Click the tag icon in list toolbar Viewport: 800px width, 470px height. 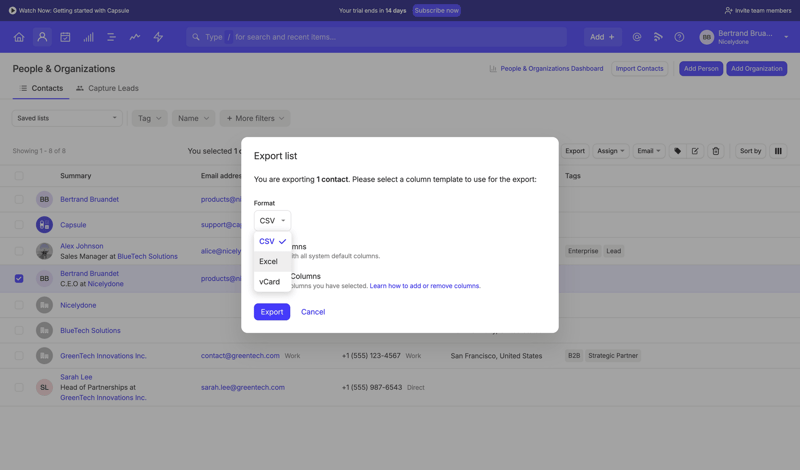coord(678,151)
